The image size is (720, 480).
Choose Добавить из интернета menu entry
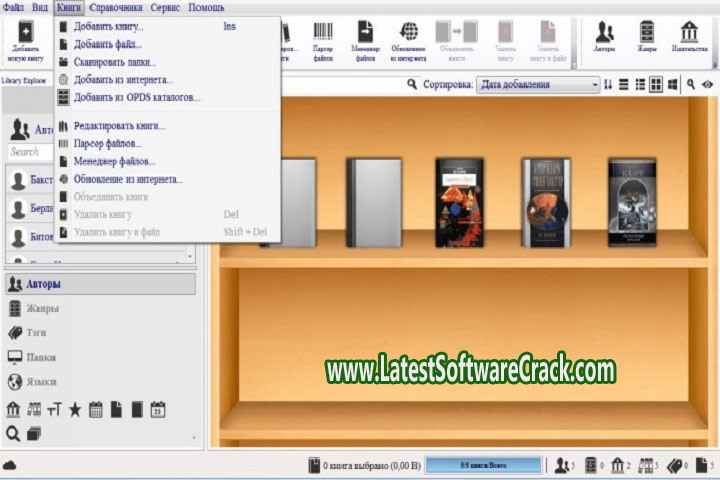tap(168, 80)
